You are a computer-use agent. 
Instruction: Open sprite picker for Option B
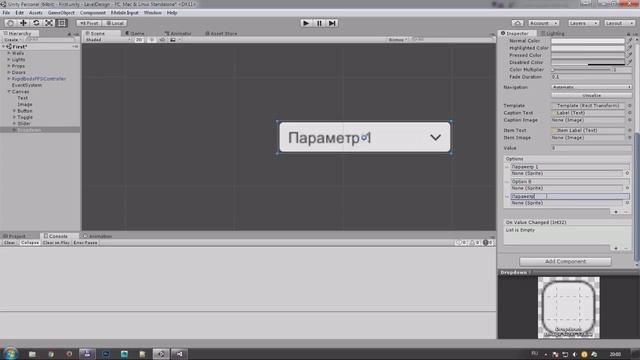tap(627, 188)
